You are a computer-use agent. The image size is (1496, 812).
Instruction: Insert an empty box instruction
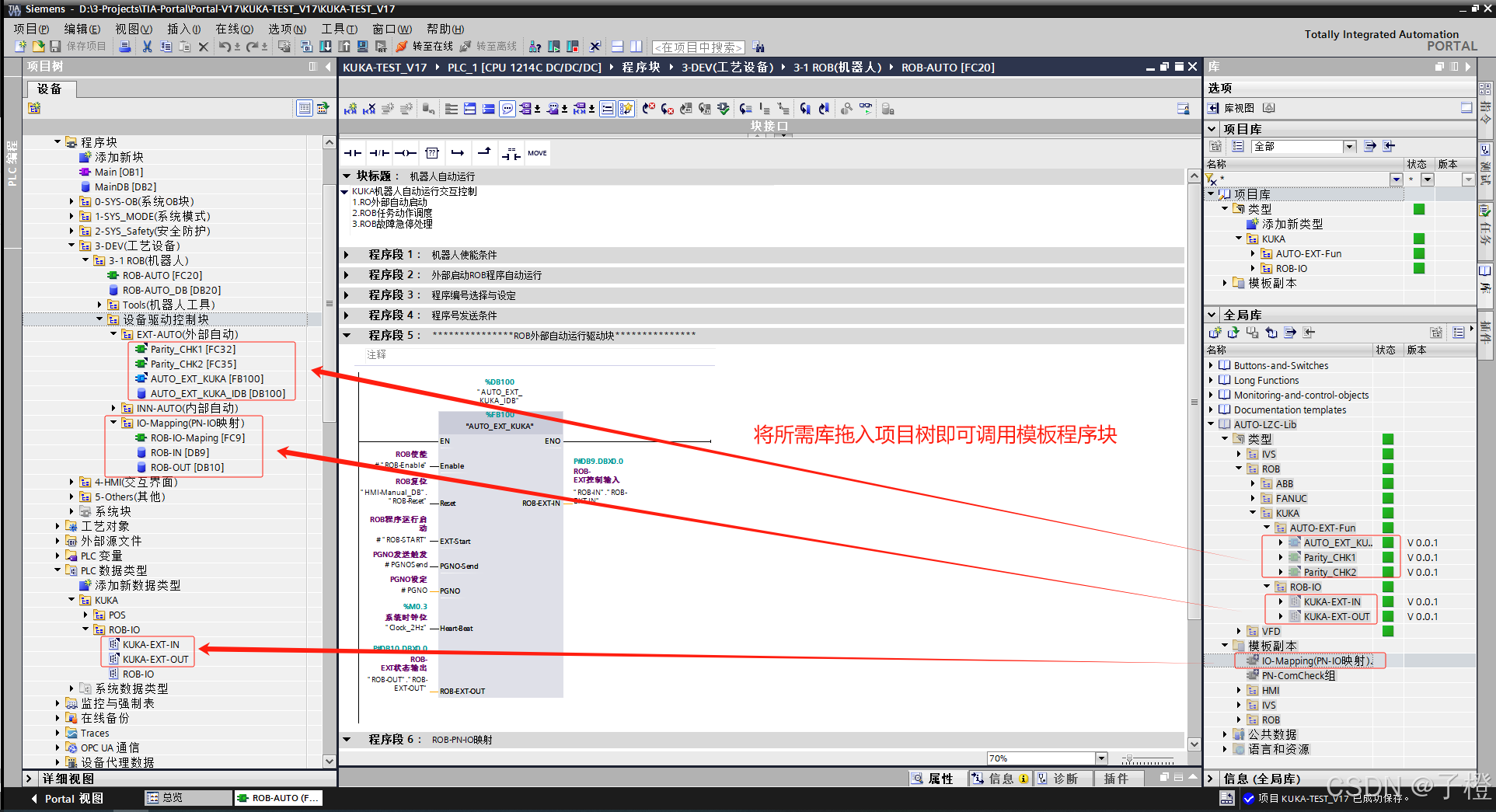(x=432, y=153)
